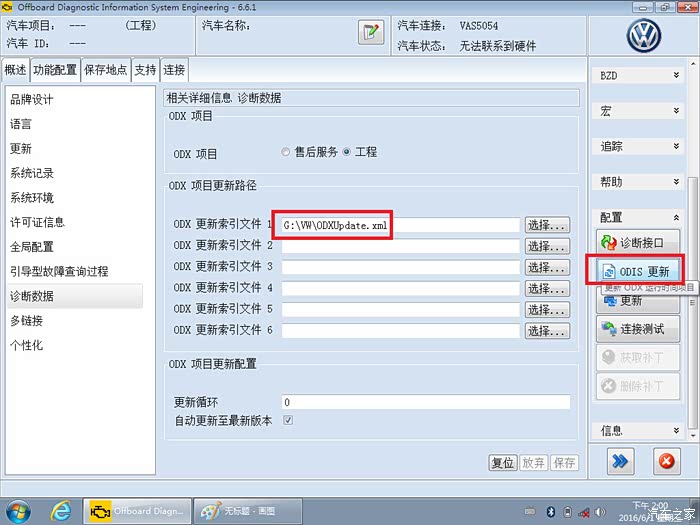Select 系统环境 in the left list
This screenshot has width=700, height=525.
pos(75,197)
